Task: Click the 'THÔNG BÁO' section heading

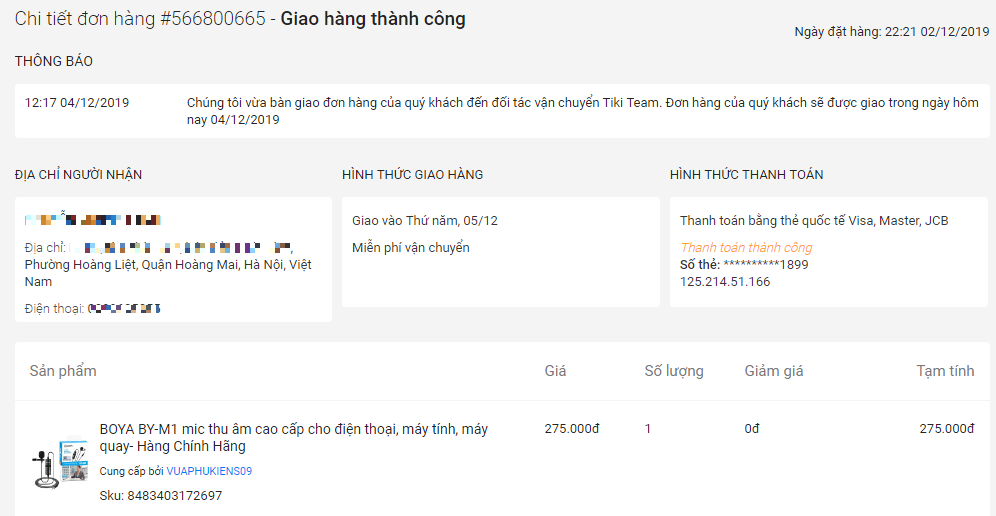Action: (54, 62)
